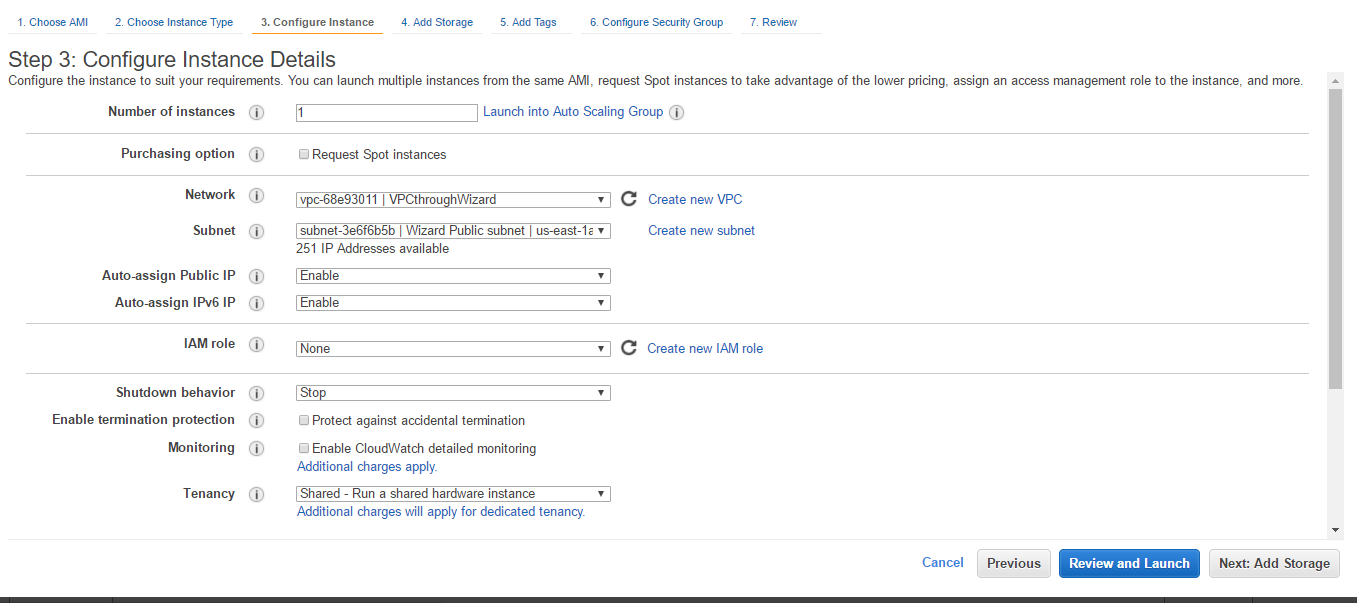Show info for Auto-assign Public IP

256,277
